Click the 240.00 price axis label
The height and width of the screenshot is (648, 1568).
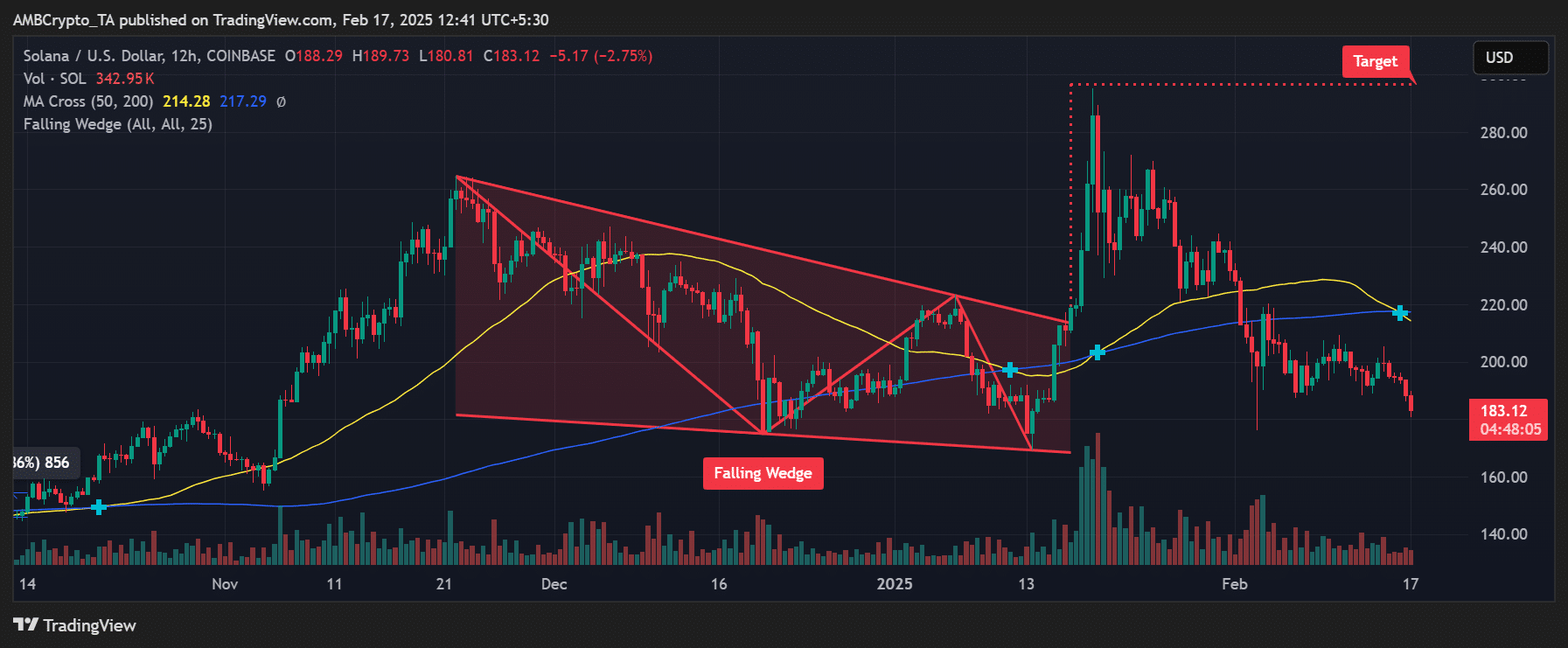click(x=1503, y=247)
